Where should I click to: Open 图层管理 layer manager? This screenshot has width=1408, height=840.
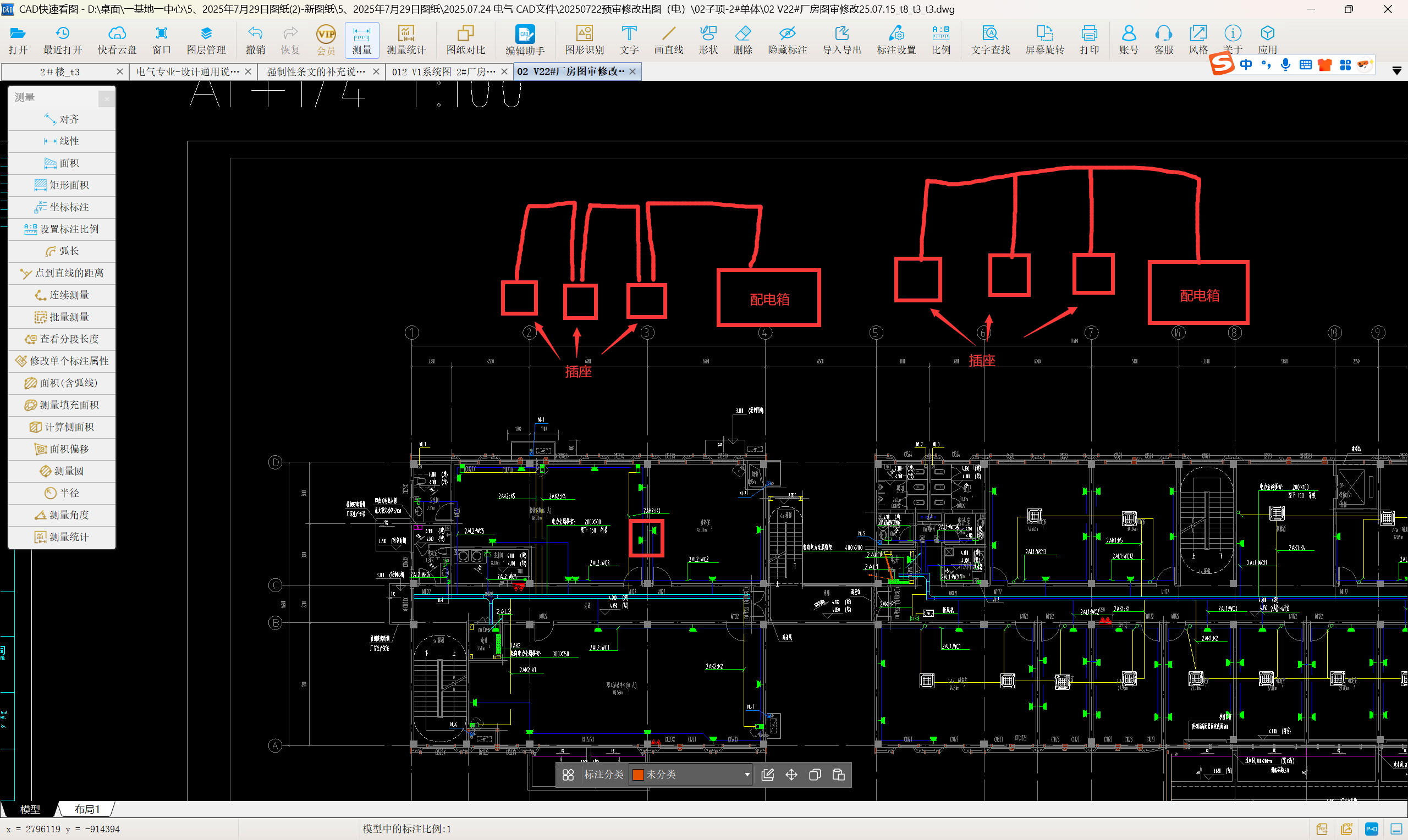click(x=206, y=40)
